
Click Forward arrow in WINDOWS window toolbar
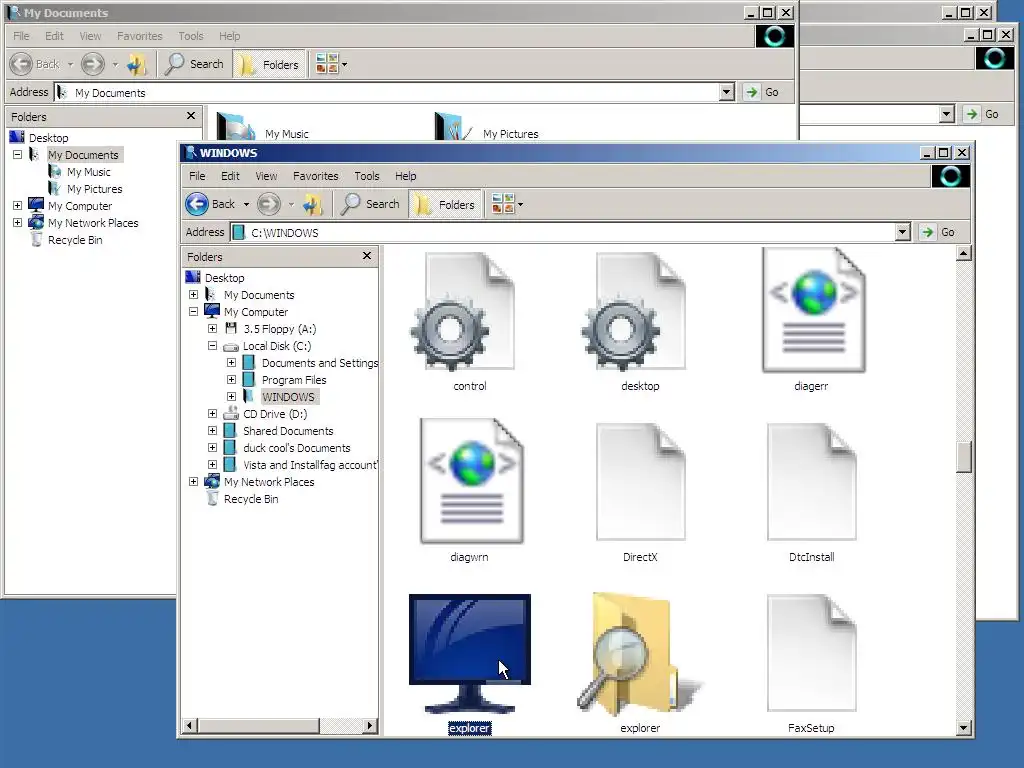click(x=268, y=204)
